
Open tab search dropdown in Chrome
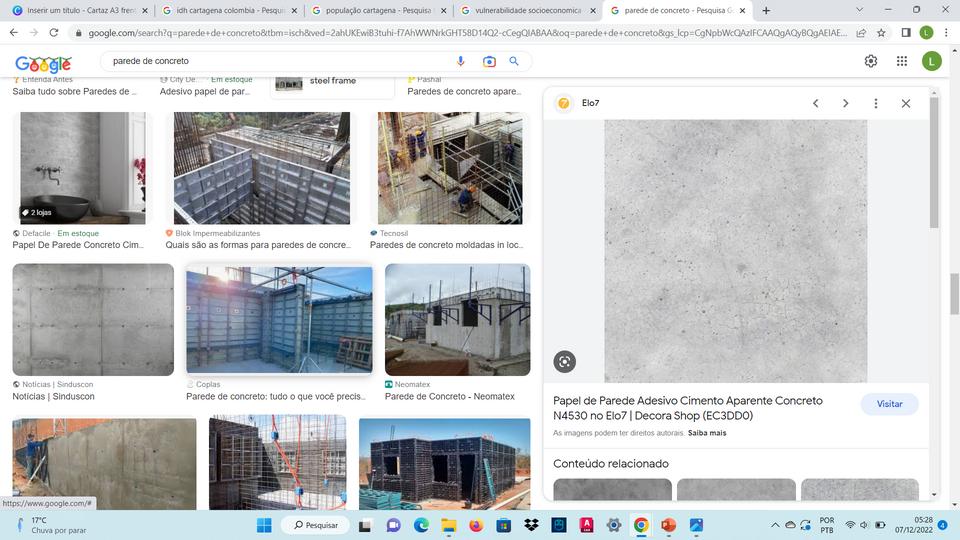[x=859, y=10]
